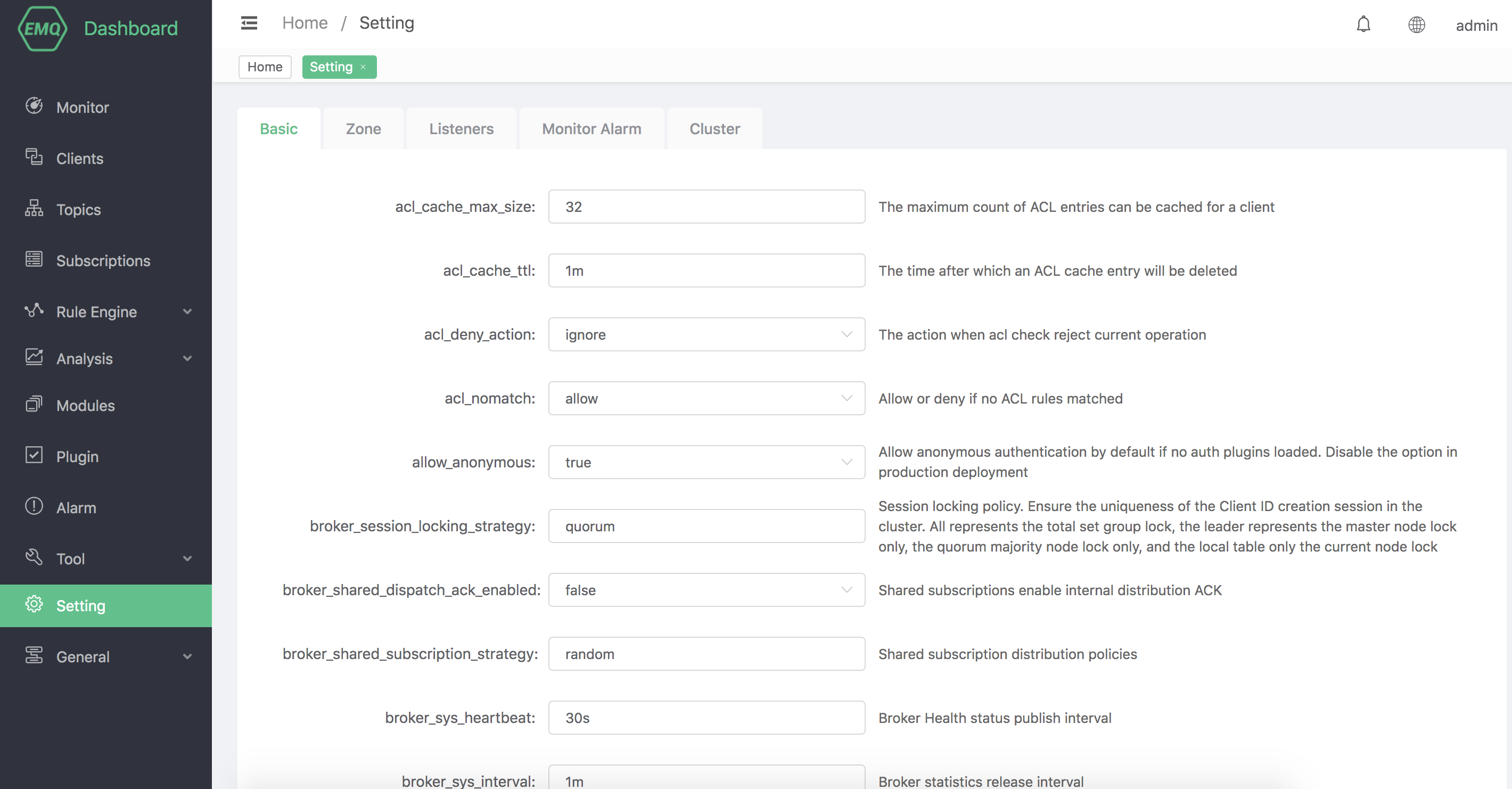Click the Rule Engine sidebar icon
1512x789 pixels.
point(34,310)
